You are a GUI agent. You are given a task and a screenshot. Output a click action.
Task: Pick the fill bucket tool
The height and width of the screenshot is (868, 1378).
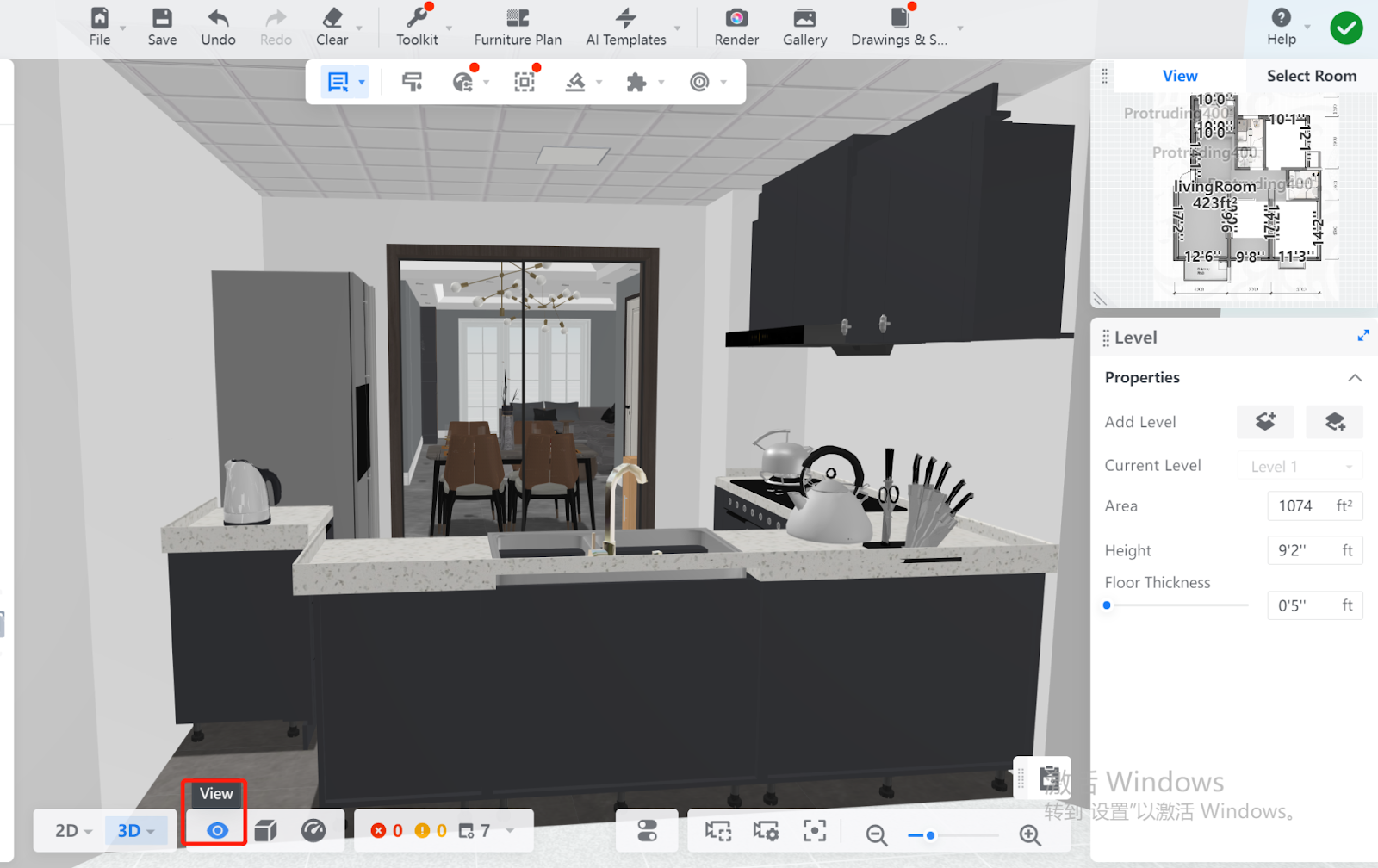[575, 82]
